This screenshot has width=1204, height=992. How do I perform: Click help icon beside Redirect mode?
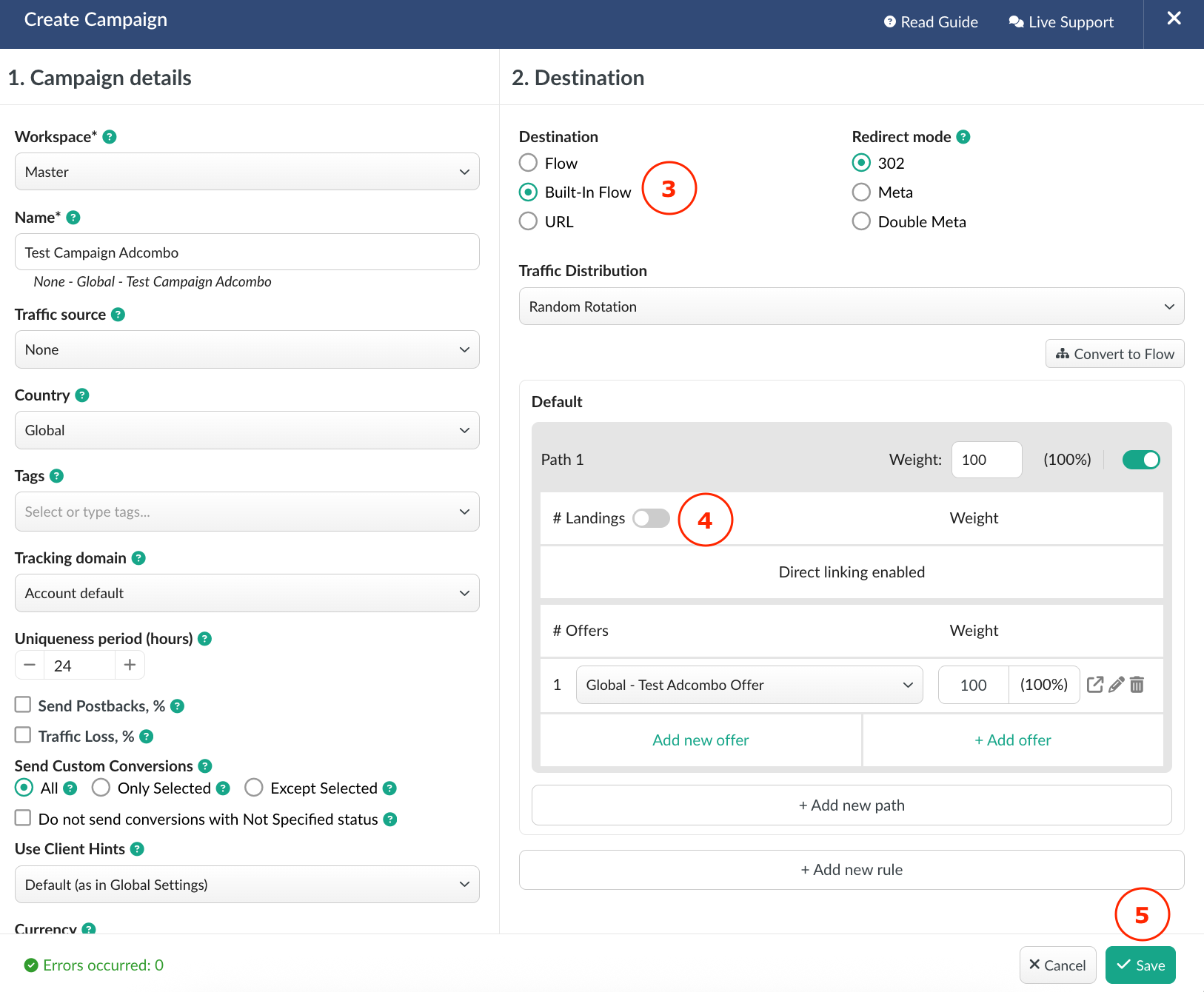pyautogui.click(x=963, y=137)
